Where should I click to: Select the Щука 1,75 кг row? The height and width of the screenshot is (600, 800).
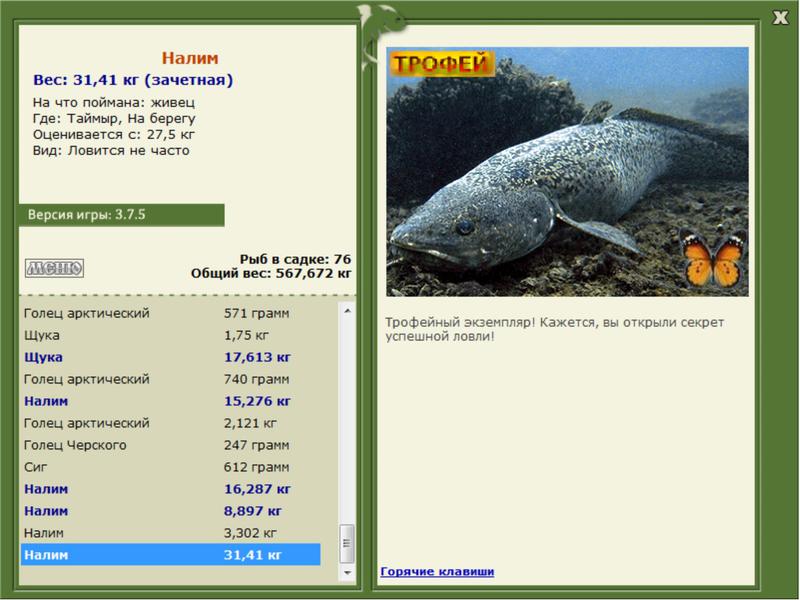coord(171,335)
